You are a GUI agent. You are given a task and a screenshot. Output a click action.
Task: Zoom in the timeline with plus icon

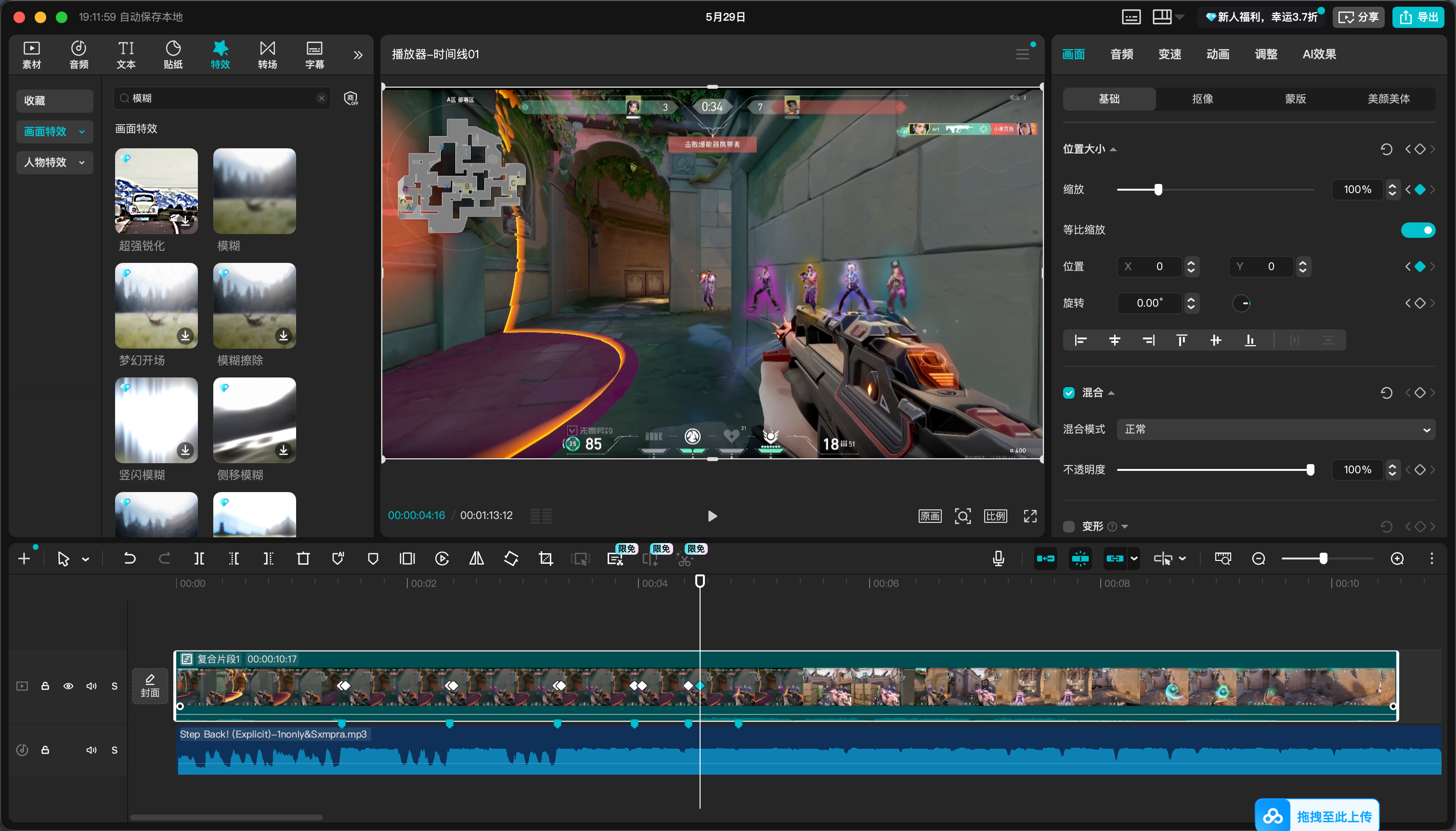1397,559
